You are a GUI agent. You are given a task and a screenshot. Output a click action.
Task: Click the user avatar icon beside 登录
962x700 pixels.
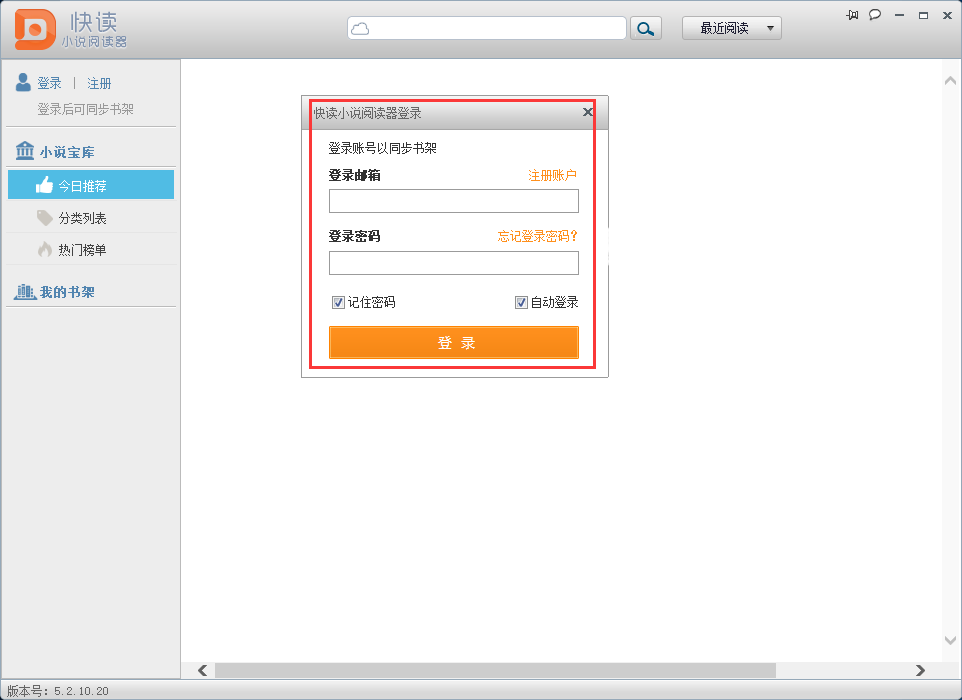tap(22, 82)
